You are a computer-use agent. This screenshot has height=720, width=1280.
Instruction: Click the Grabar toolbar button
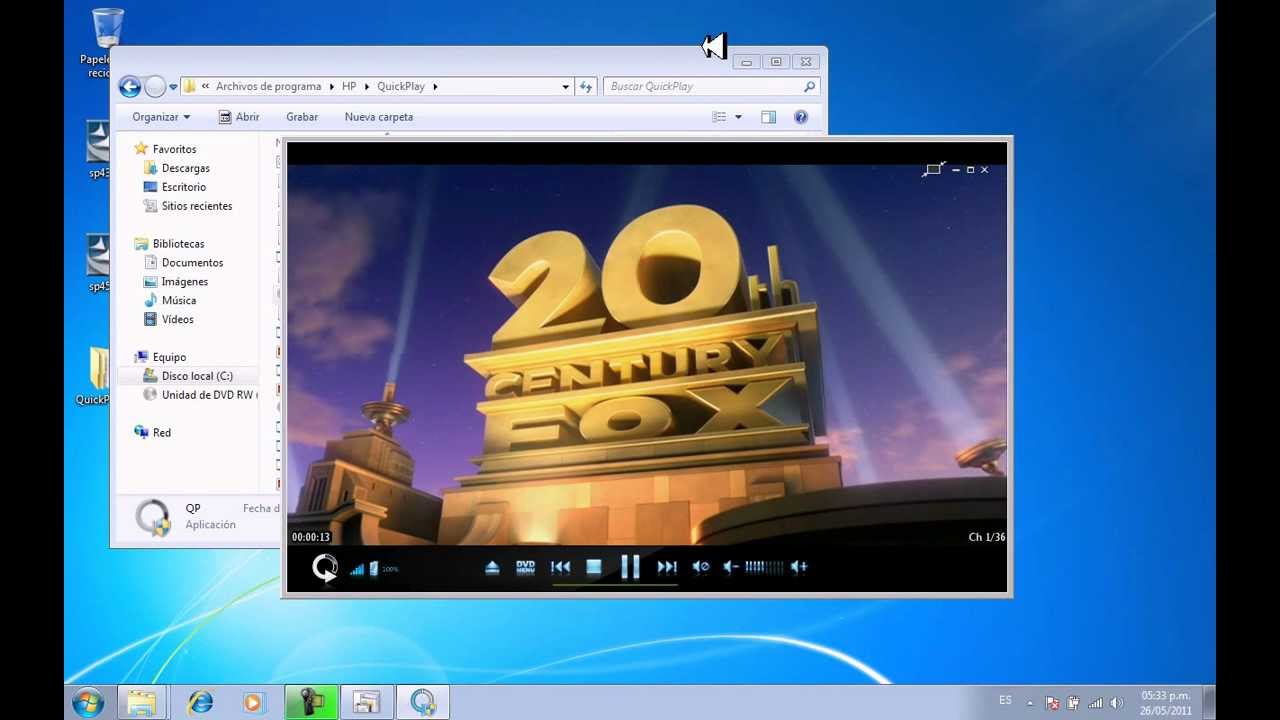point(302,117)
